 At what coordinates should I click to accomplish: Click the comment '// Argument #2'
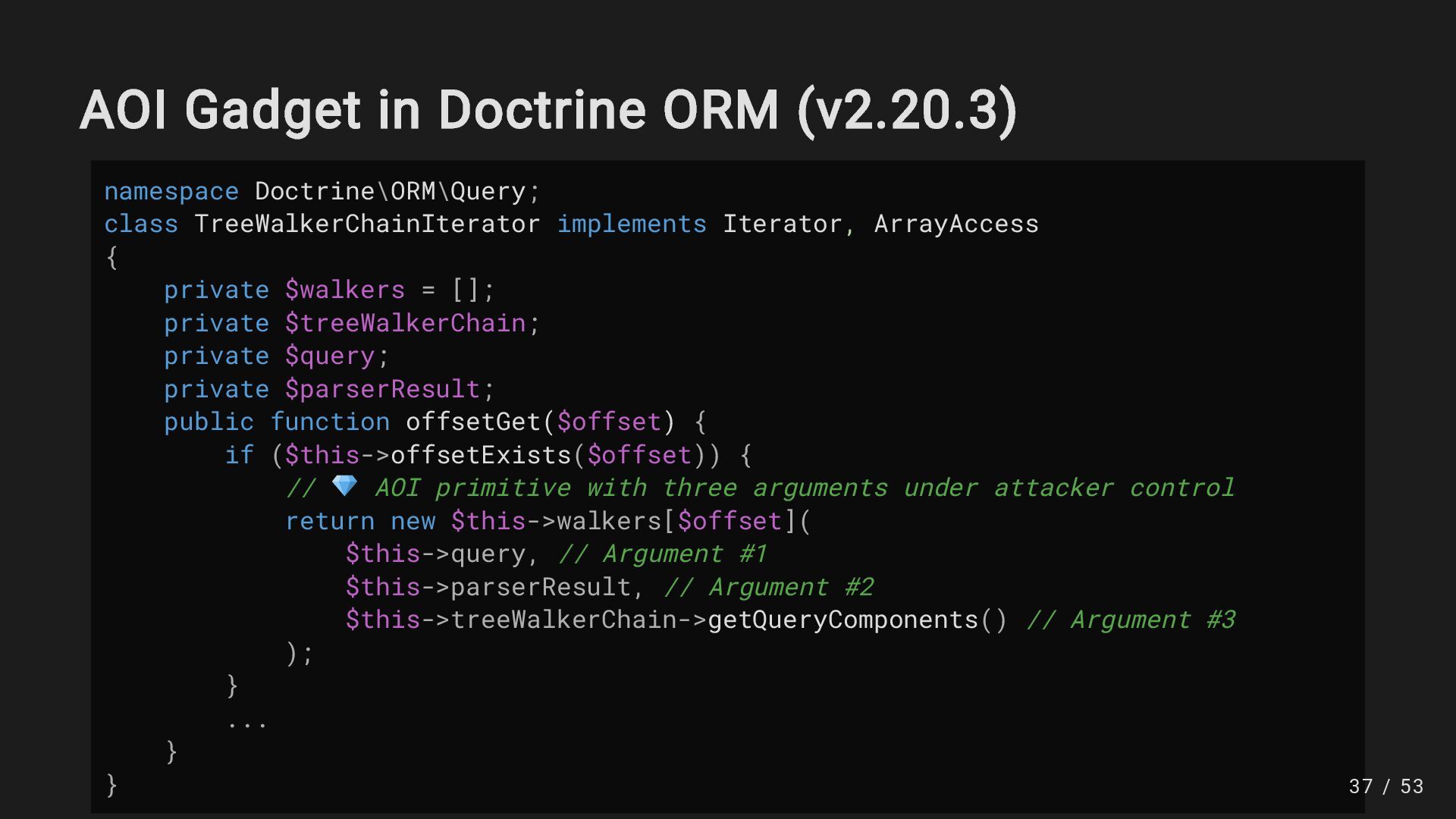click(769, 588)
